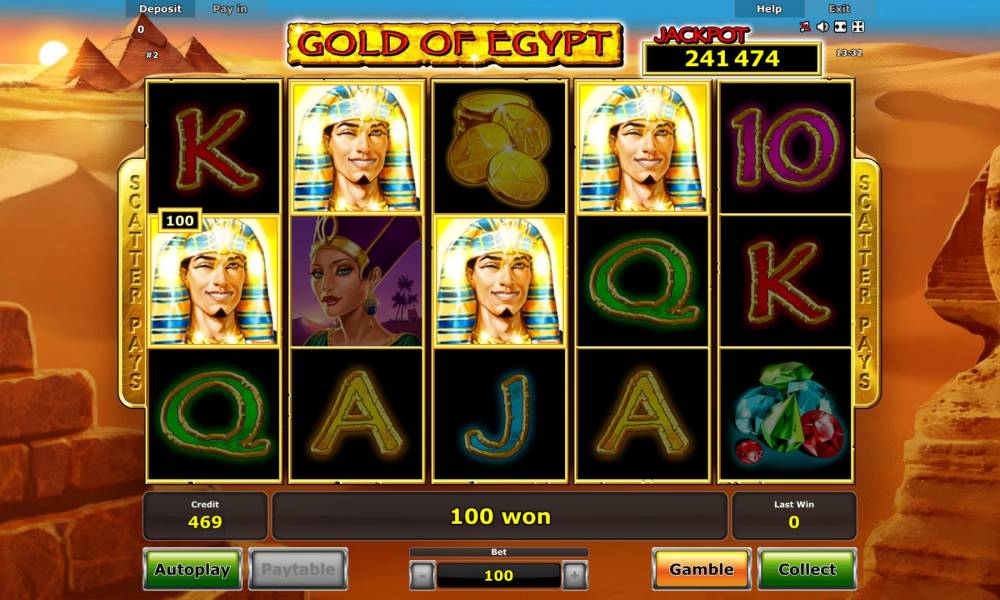Screen dimensions: 1000x600
Task: Open the Paytable
Action: [x=298, y=569]
